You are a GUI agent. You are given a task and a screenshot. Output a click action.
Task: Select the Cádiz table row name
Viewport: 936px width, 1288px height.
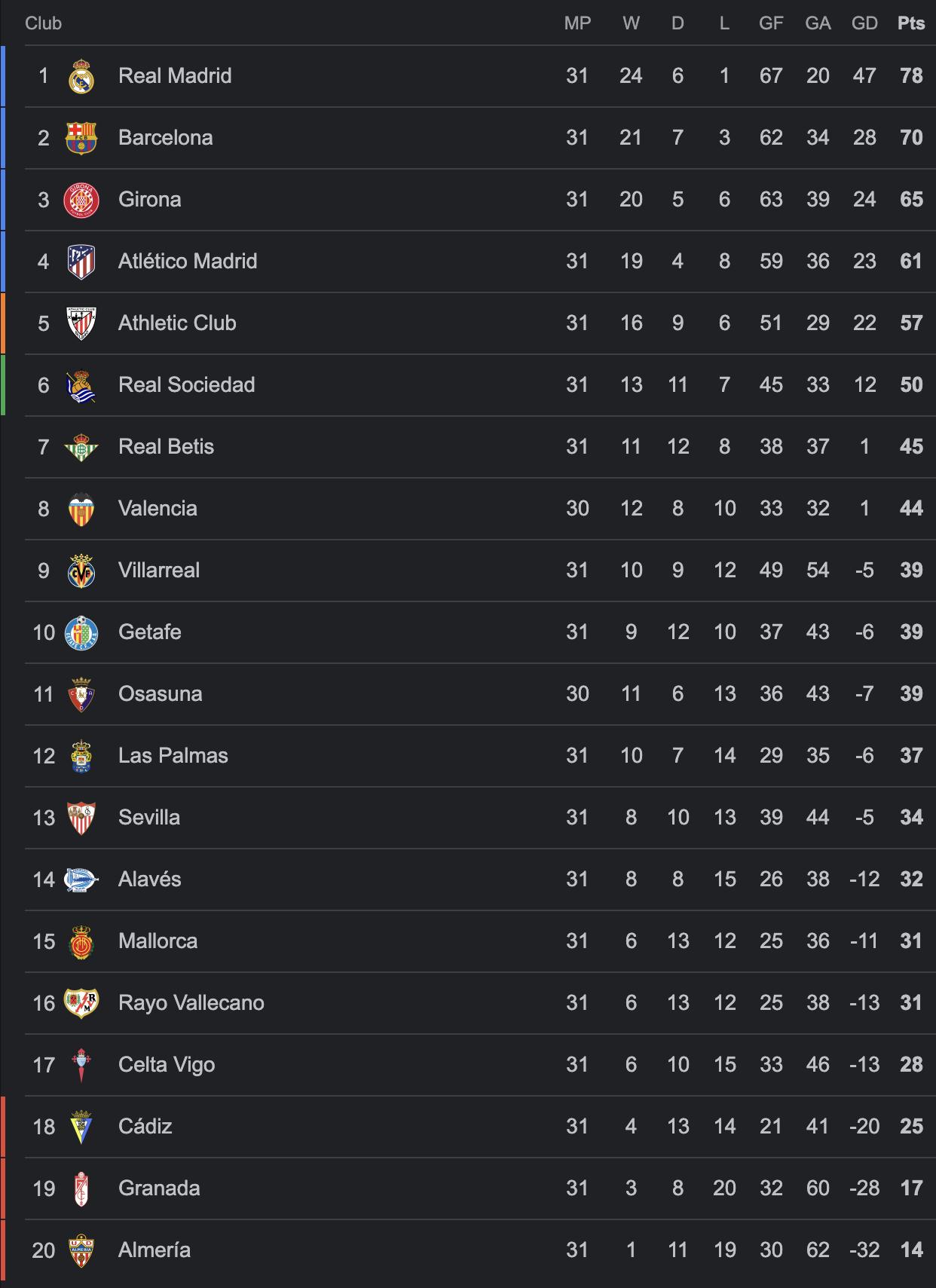point(145,1127)
